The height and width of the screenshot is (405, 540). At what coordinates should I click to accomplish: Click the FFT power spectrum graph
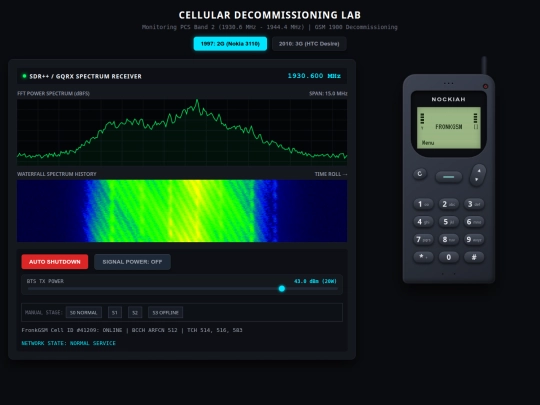(182, 133)
